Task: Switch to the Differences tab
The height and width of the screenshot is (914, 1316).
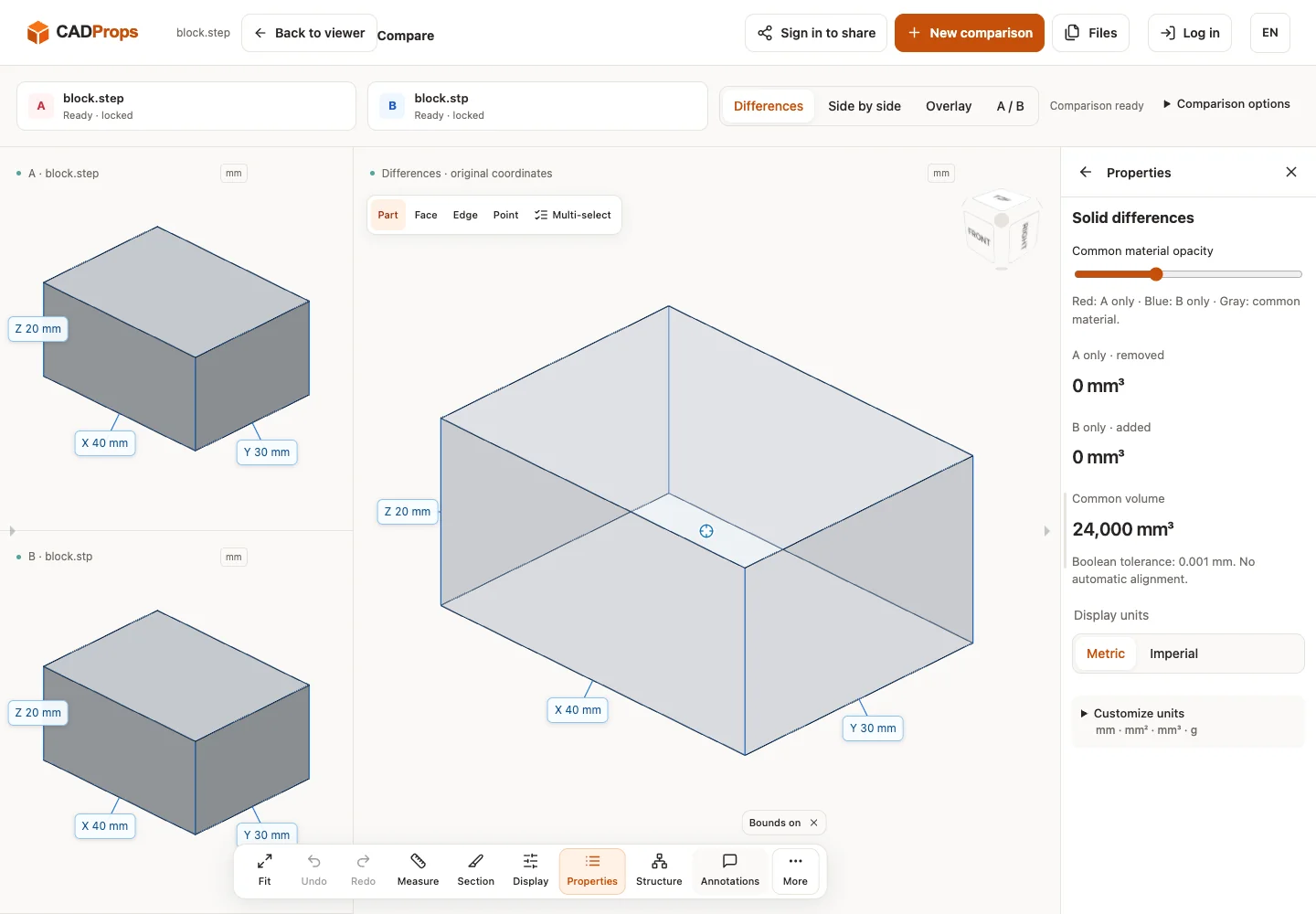Action: 769,106
